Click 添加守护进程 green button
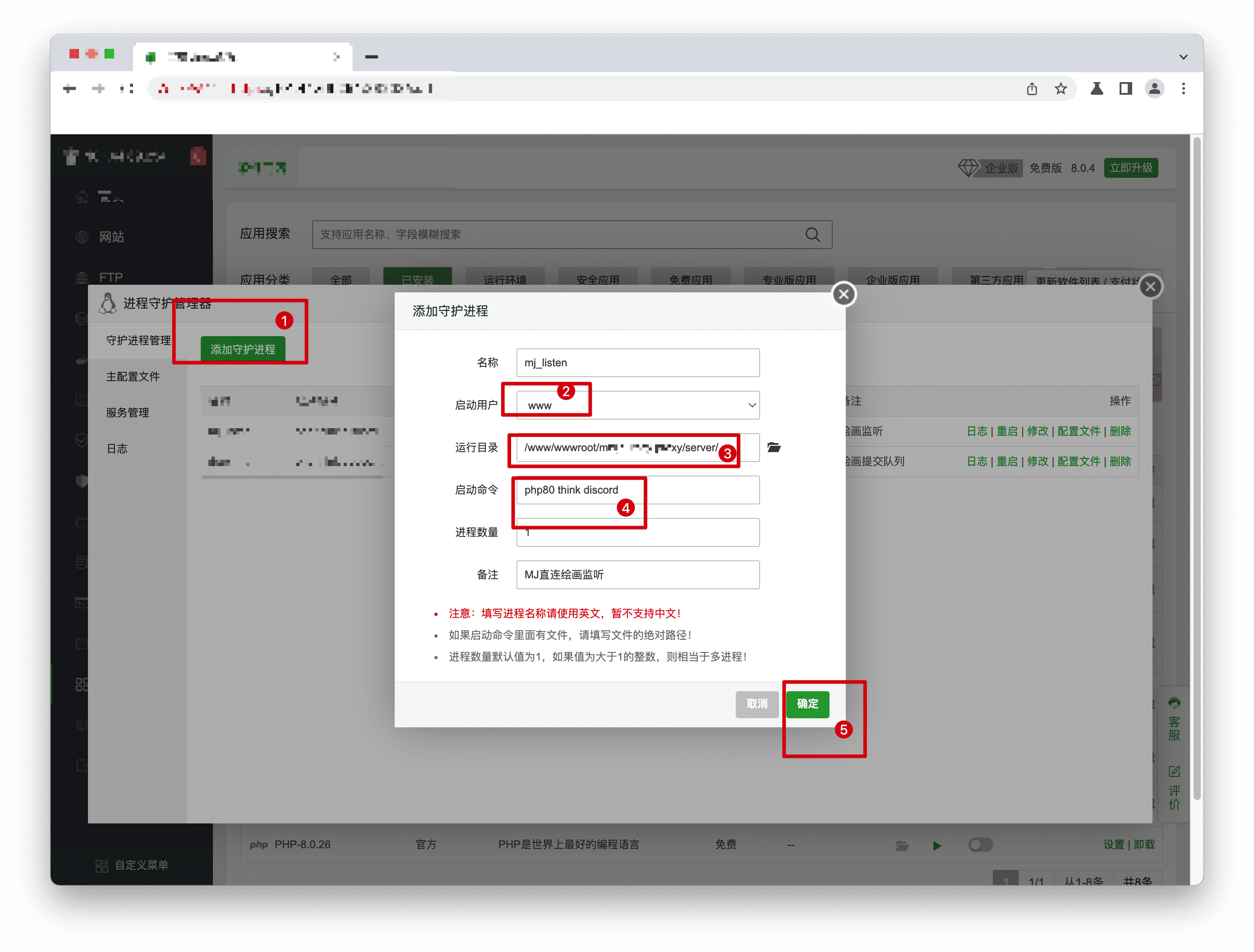Screen dimensions: 1254x952 click(243, 349)
